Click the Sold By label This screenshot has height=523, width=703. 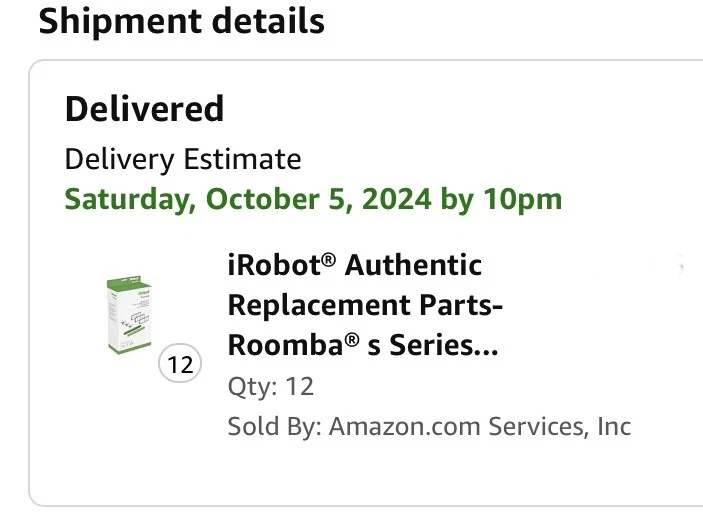point(274,427)
